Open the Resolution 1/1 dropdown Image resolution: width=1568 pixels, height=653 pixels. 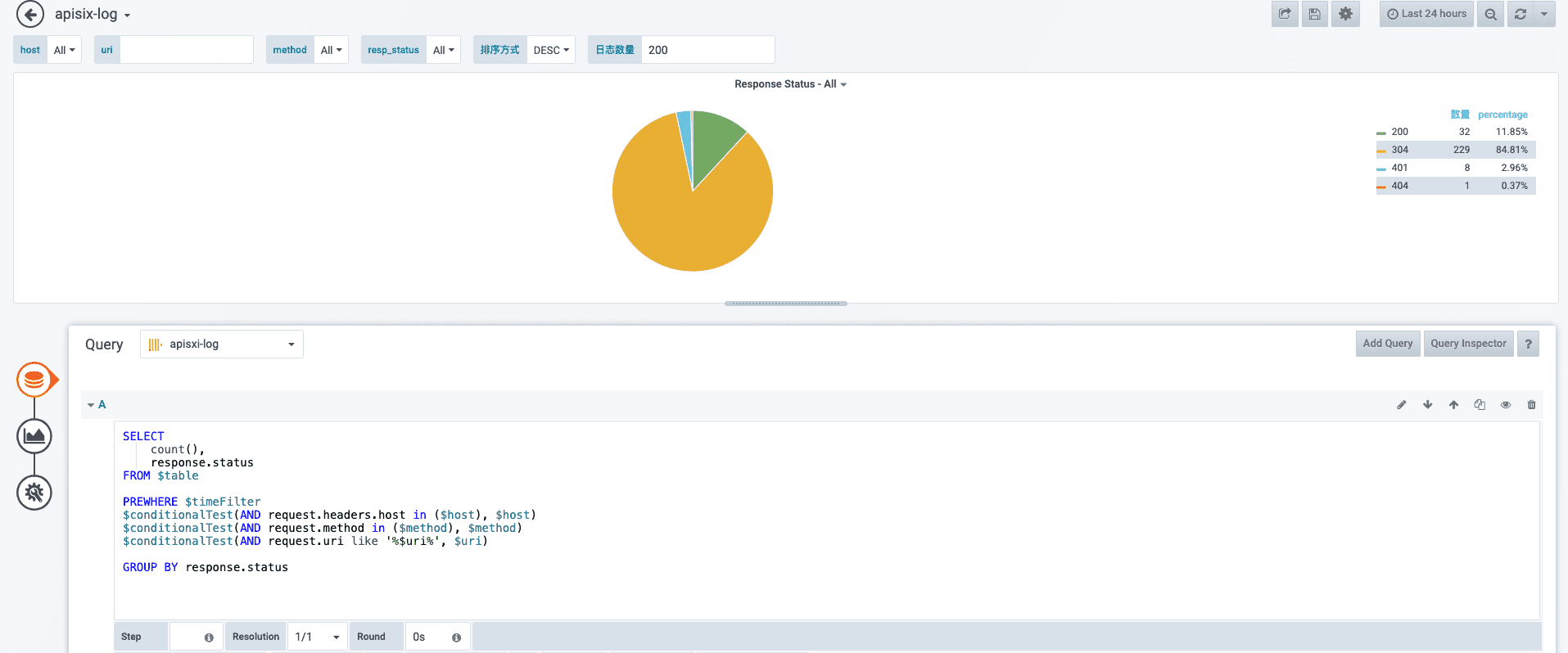click(318, 637)
